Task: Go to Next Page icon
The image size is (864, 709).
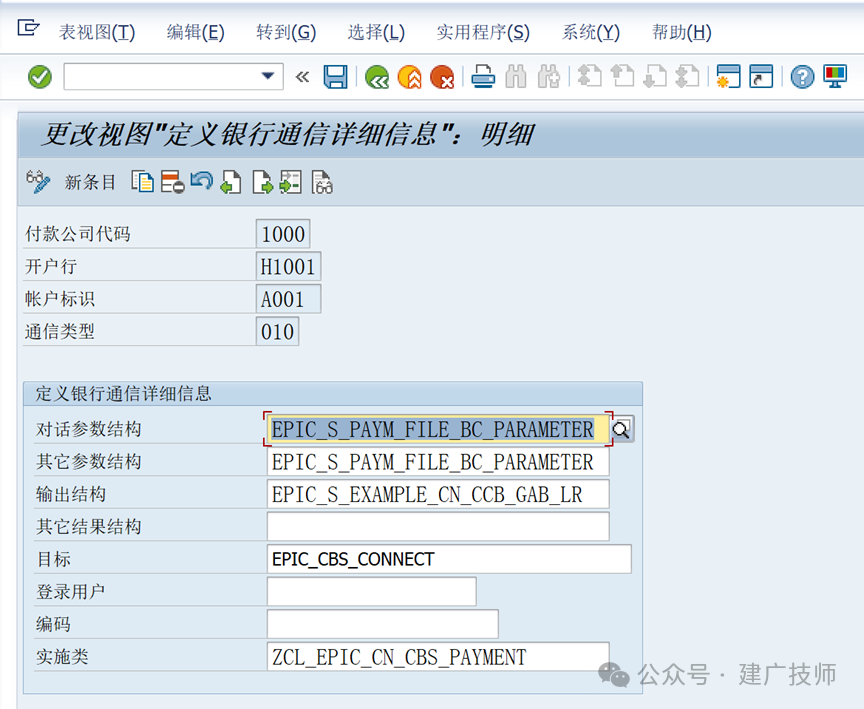Action: coord(655,77)
